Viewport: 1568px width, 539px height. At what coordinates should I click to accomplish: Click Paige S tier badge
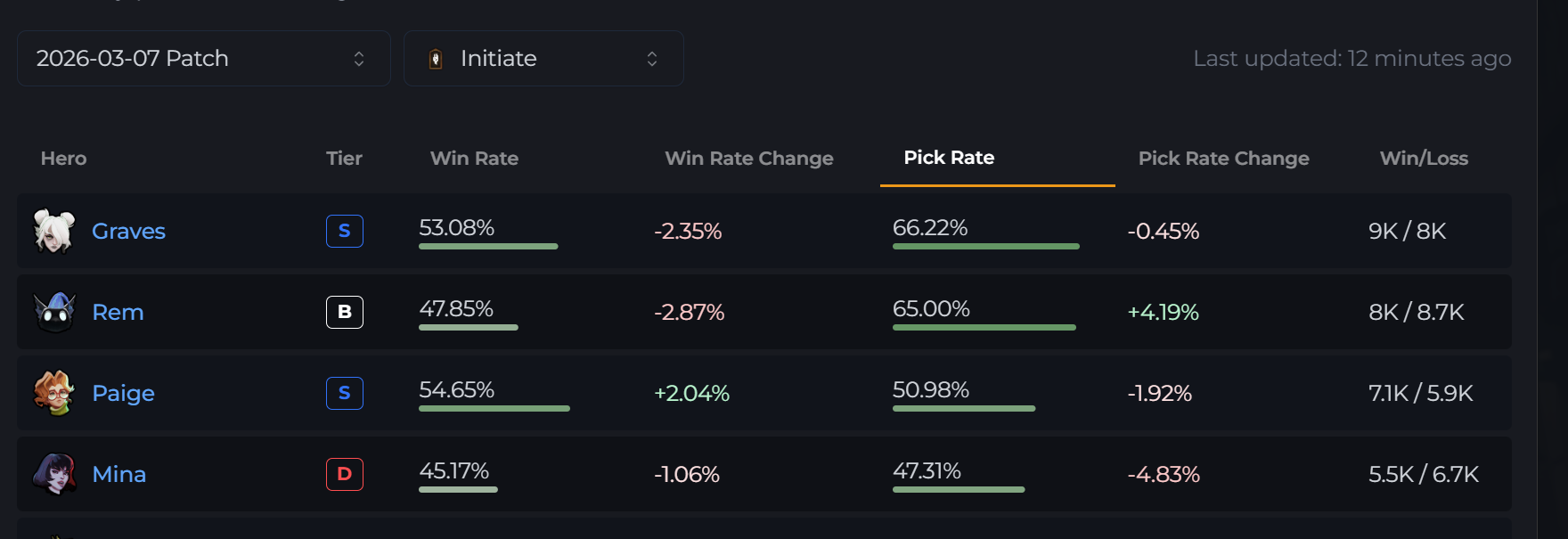[345, 393]
